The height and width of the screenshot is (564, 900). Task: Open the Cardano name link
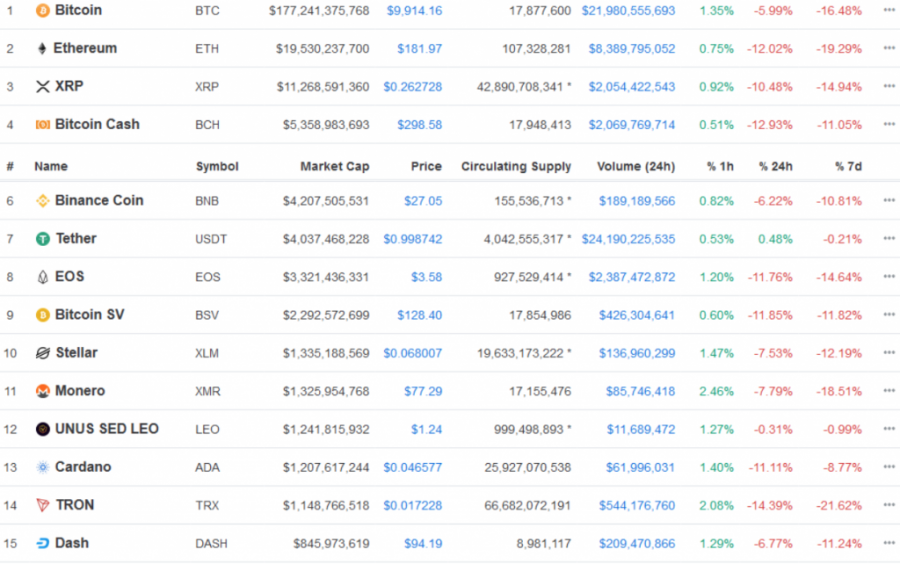coord(83,467)
